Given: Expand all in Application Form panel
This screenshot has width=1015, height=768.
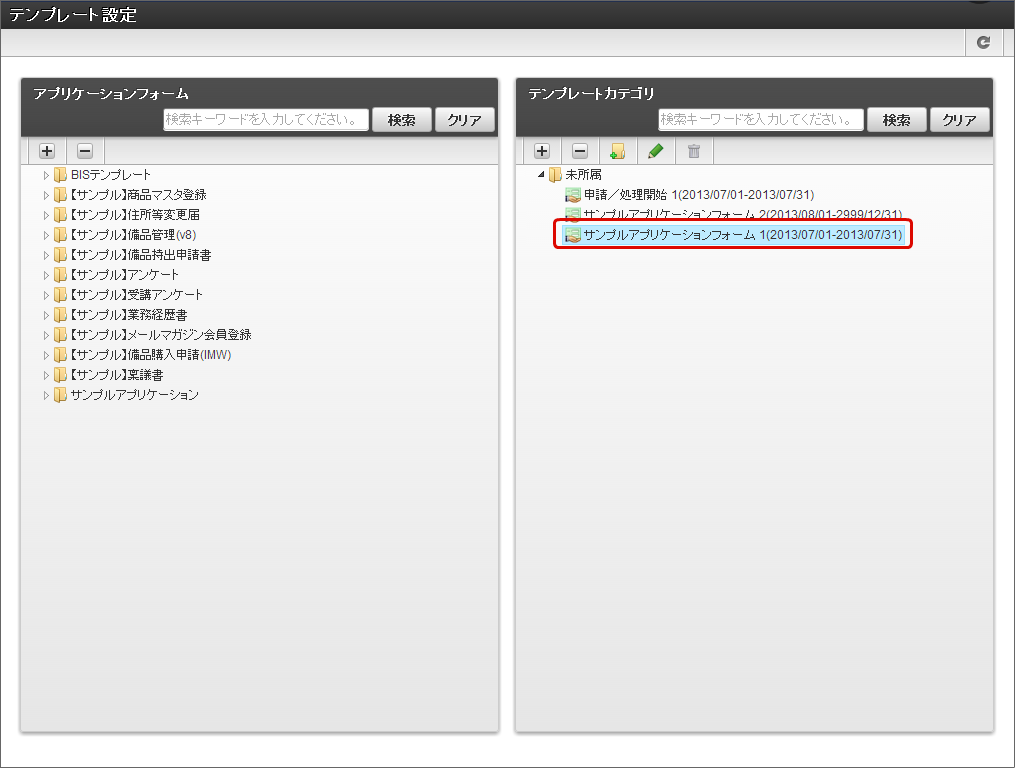Looking at the screenshot, I should [47, 151].
